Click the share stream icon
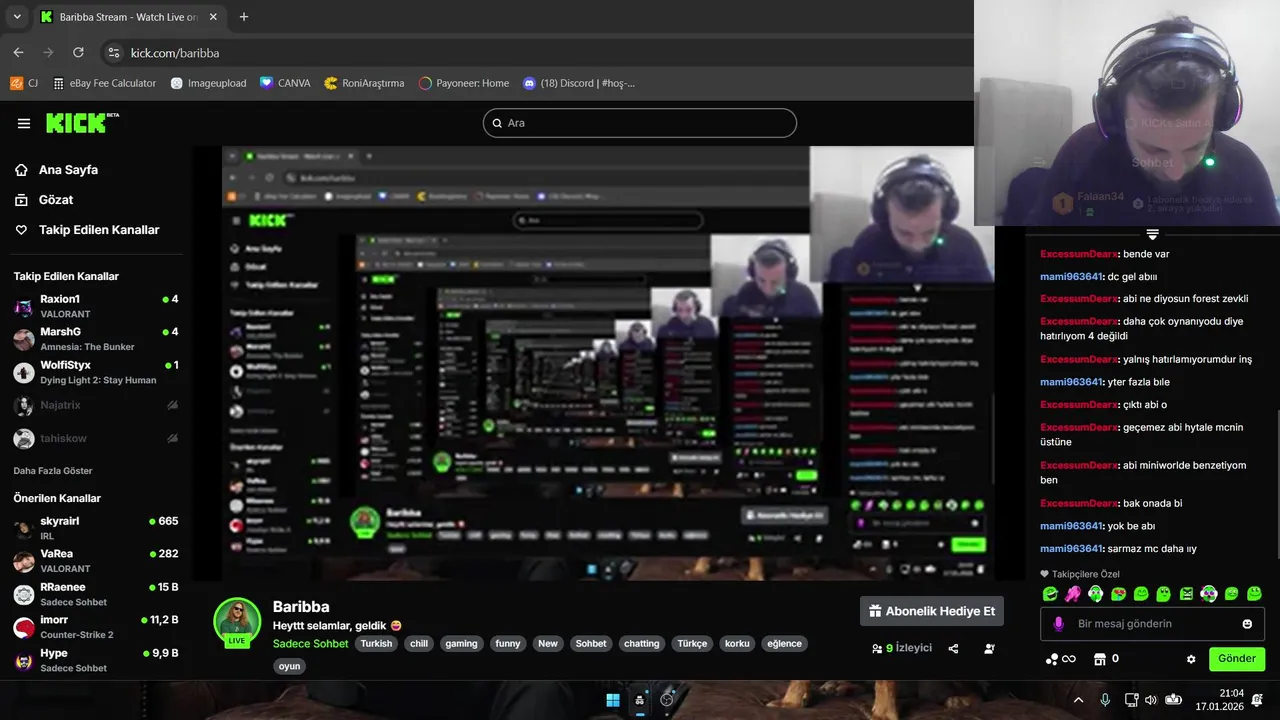 point(953,648)
